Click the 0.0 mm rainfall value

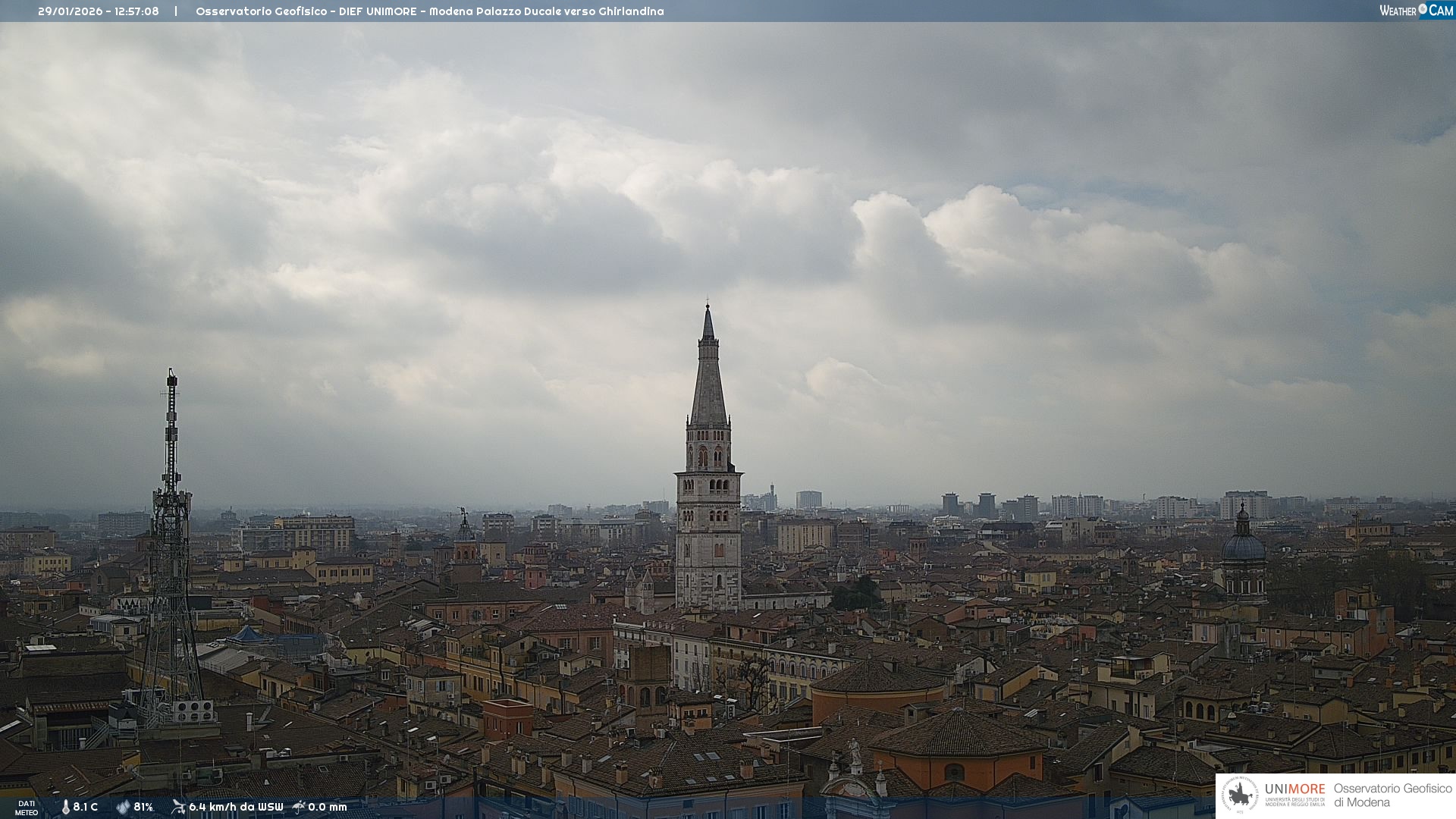coord(328,808)
